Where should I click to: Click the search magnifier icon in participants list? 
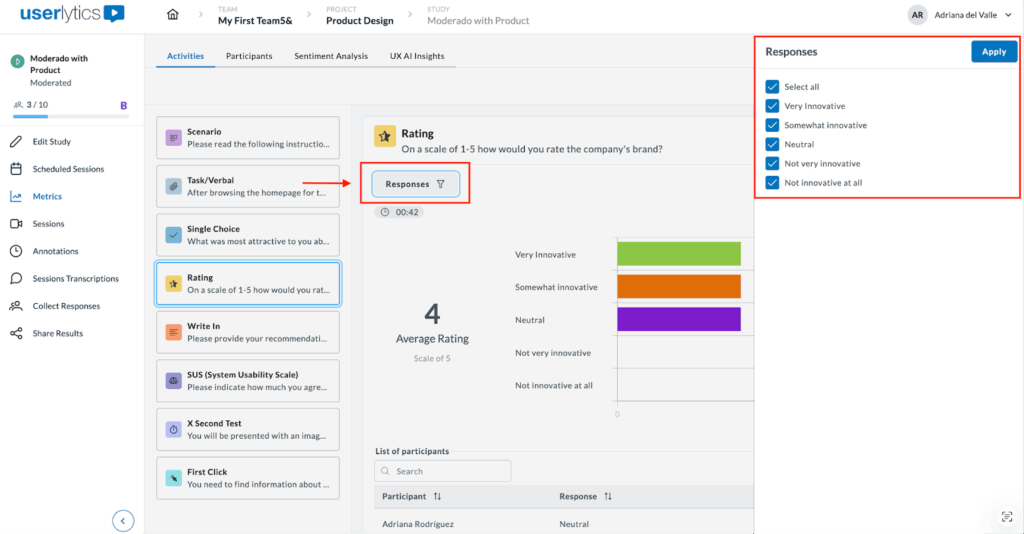tap(385, 471)
